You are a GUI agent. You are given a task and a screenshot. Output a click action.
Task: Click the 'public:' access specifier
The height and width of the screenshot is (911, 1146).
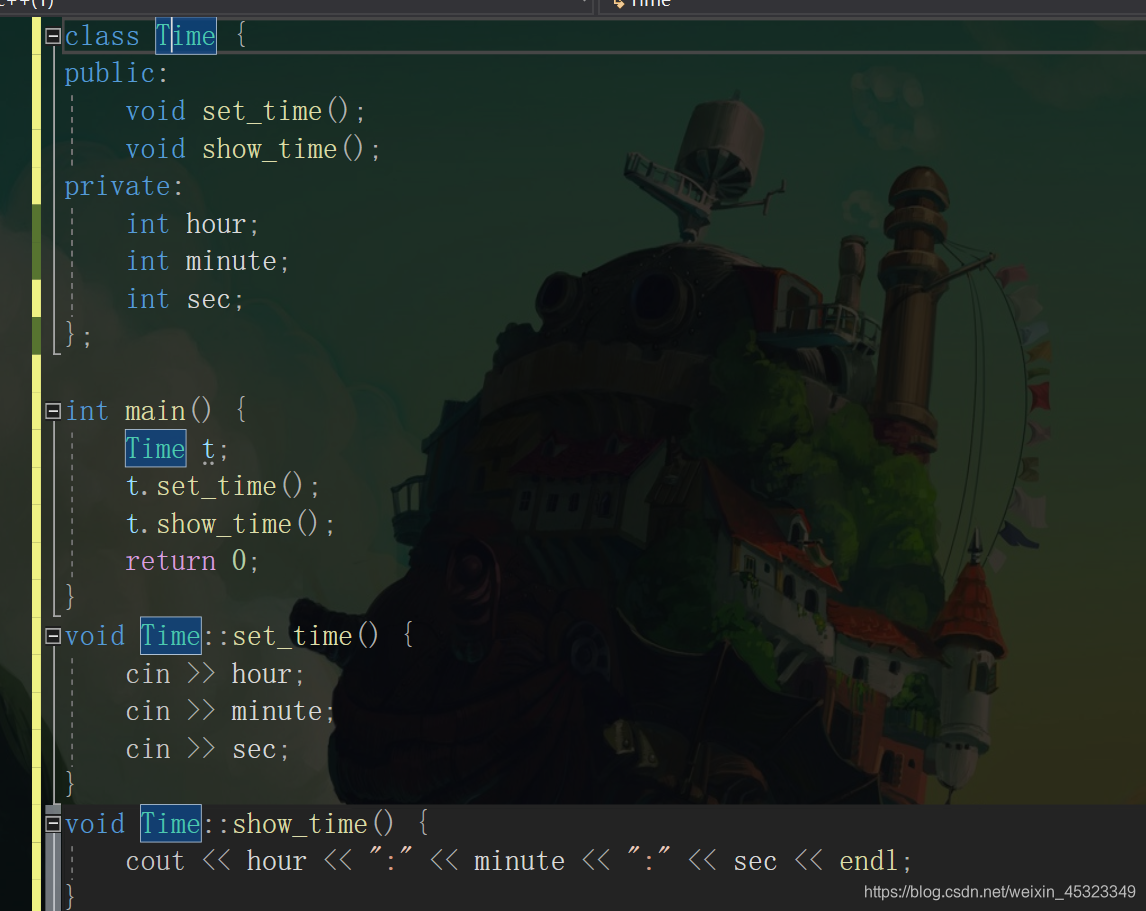116,73
